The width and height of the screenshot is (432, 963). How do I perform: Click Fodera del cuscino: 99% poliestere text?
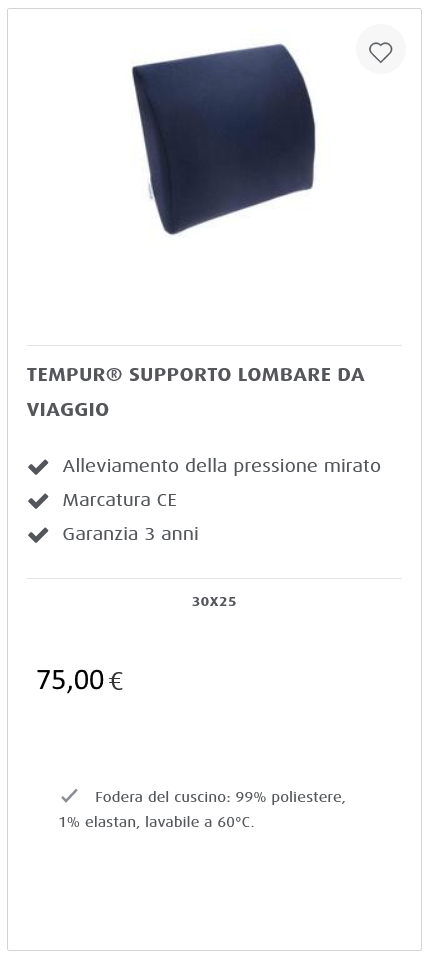coord(220,797)
